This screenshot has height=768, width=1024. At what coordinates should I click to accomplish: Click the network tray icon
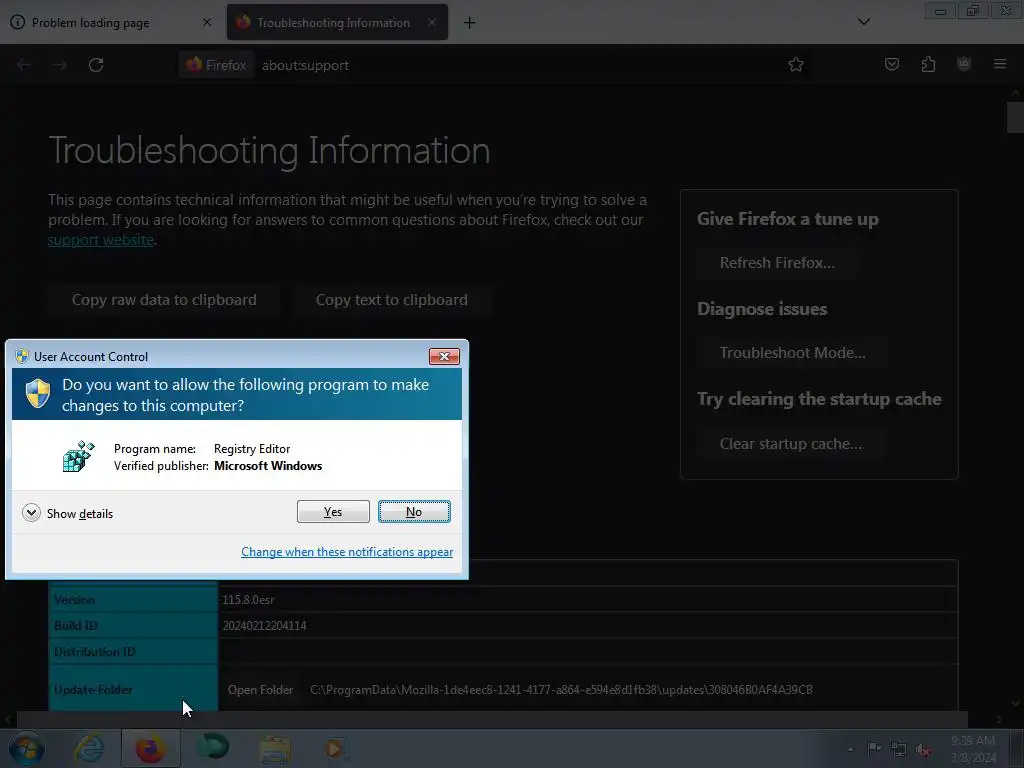click(x=899, y=750)
